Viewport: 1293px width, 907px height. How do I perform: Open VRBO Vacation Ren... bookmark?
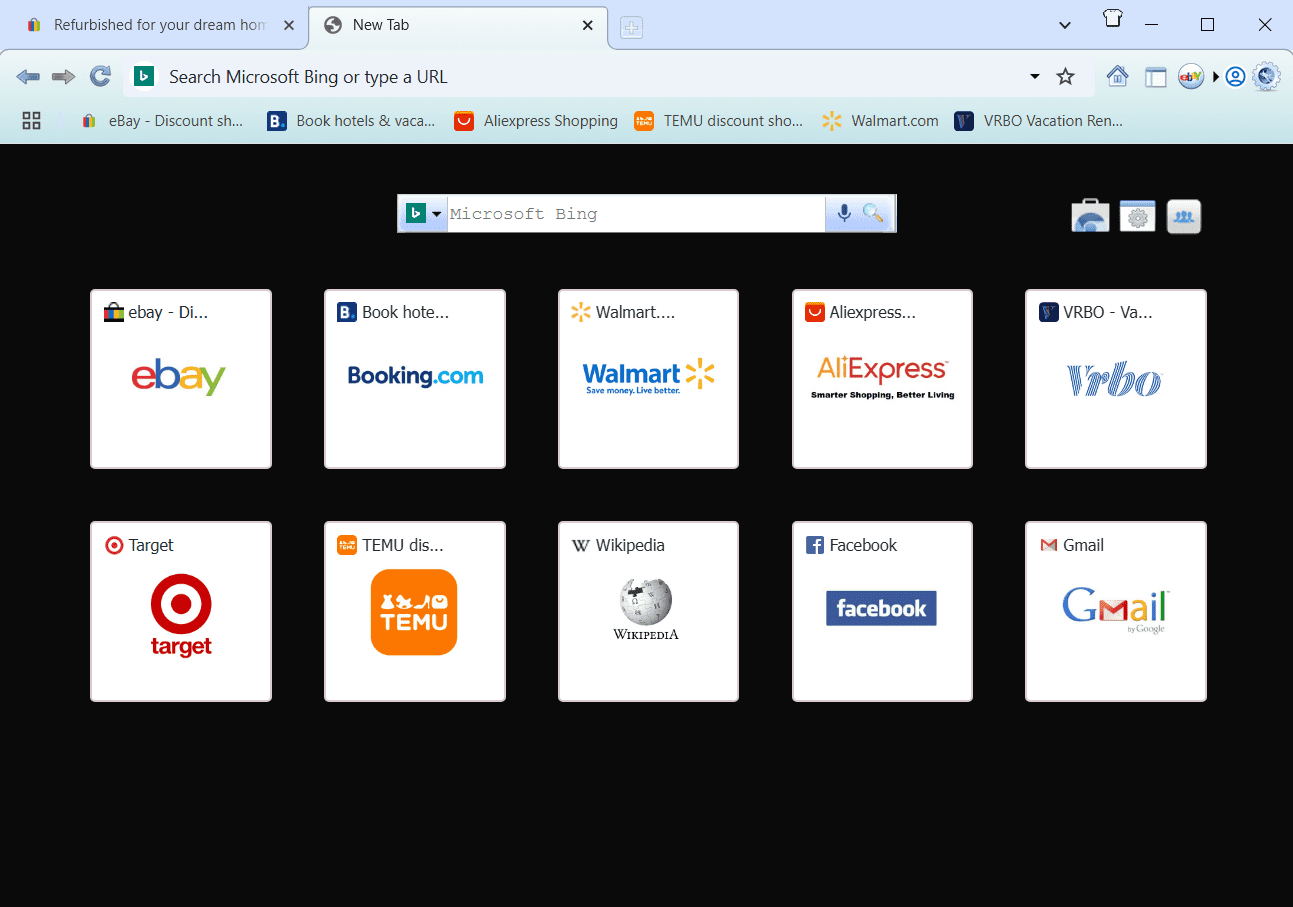(x=1039, y=121)
